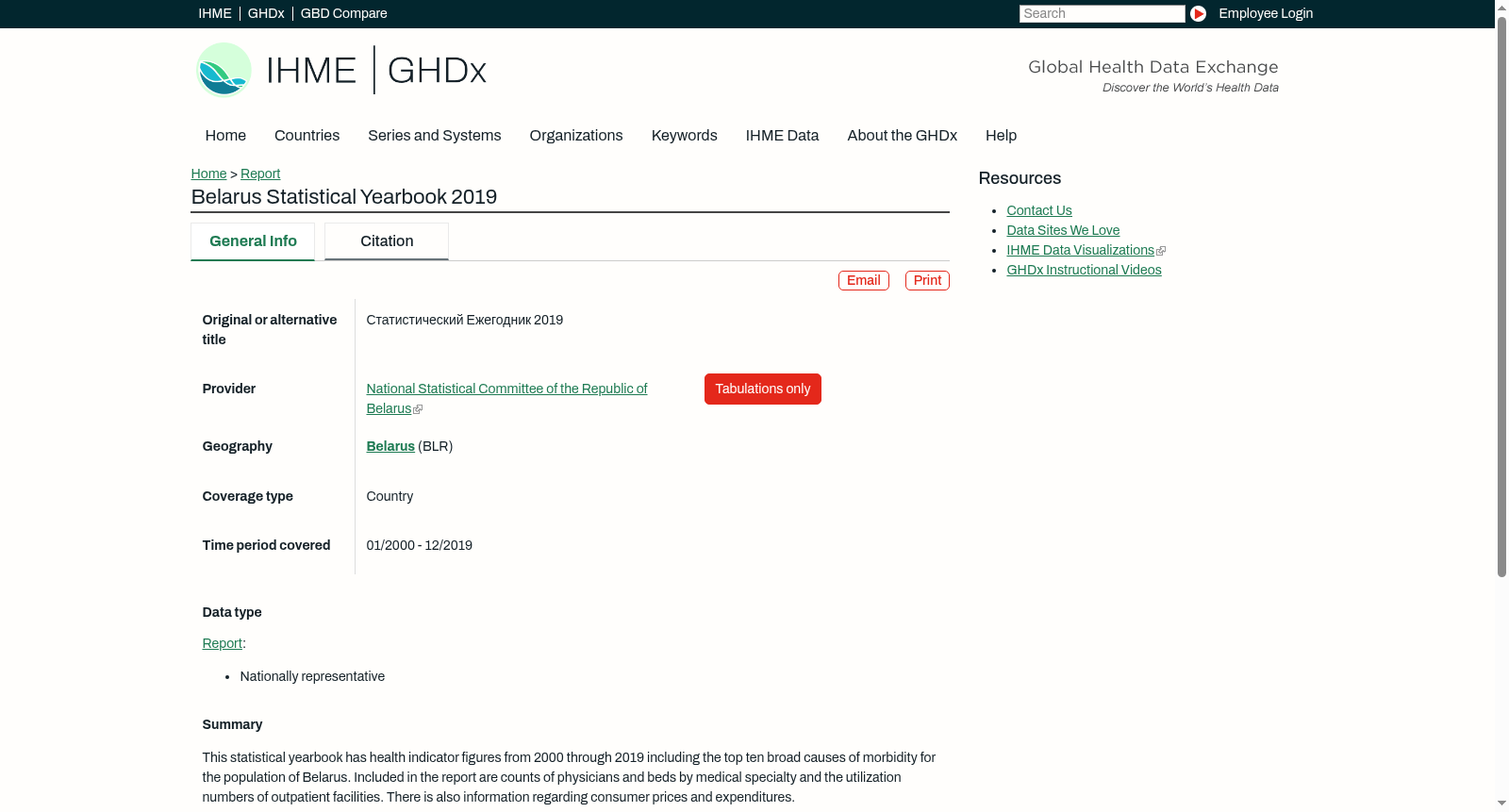Image resolution: width=1509 pixels, height=812 pixels.
Task: Open National Statistical Committee provider link
Action: point(506,399)
